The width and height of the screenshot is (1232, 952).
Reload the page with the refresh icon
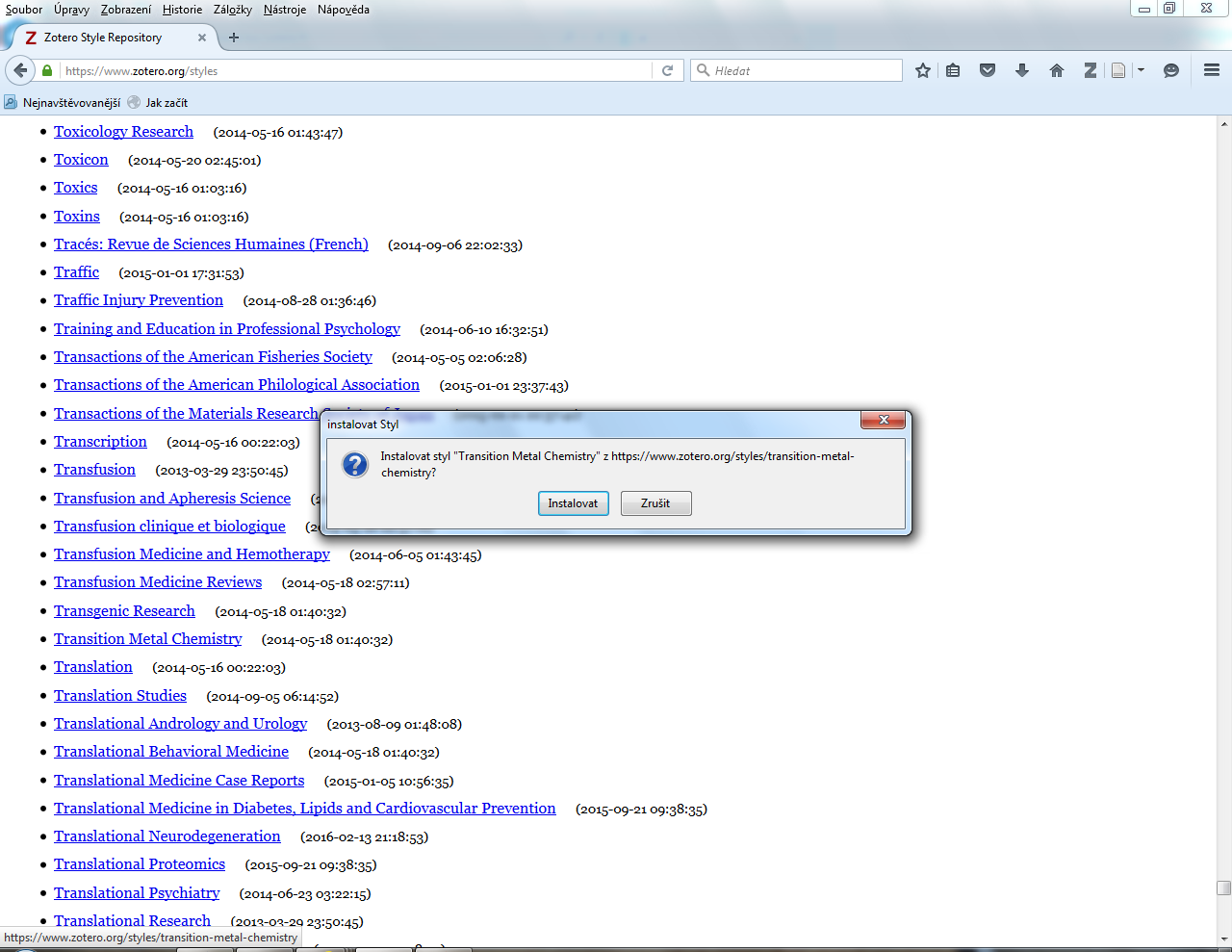click(667, 70)
